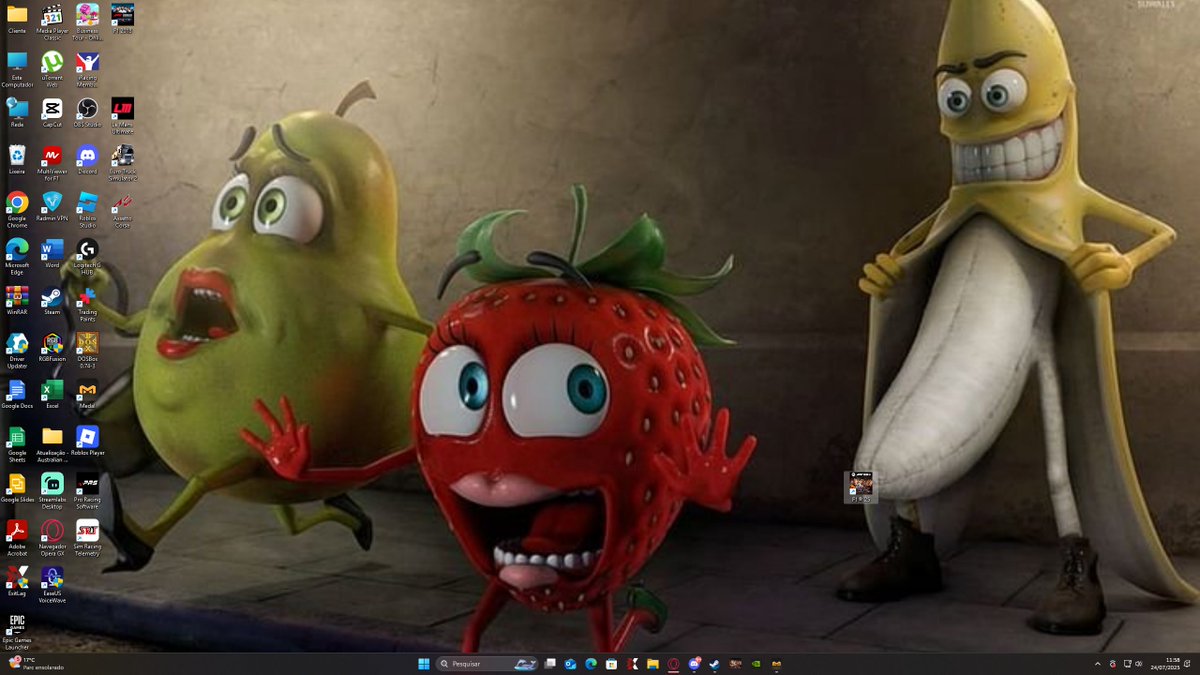Image resolution: width=1200 pixels, height=675 pixels.
Task: Select the Atualização Australian folder
Action: [x=52, y=445]
